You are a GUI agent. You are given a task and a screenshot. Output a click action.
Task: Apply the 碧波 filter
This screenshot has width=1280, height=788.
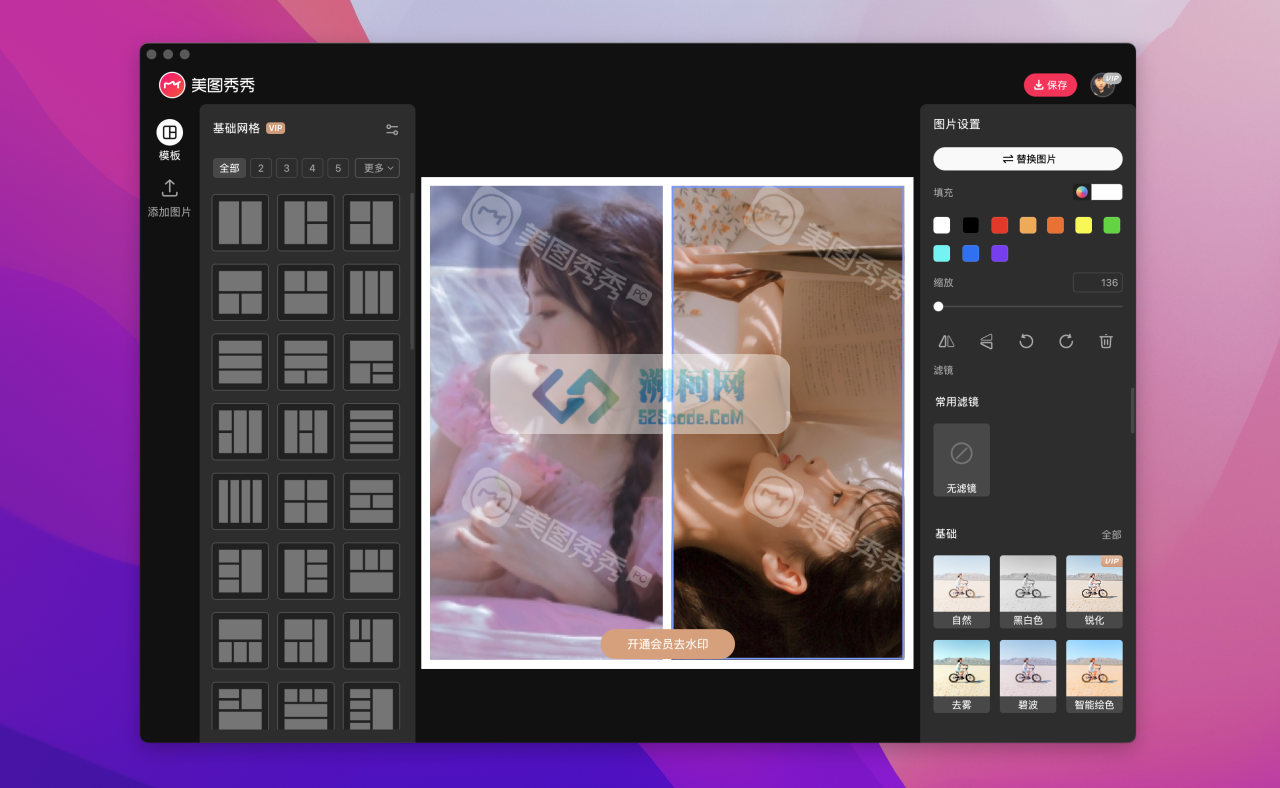(1028, 677)
